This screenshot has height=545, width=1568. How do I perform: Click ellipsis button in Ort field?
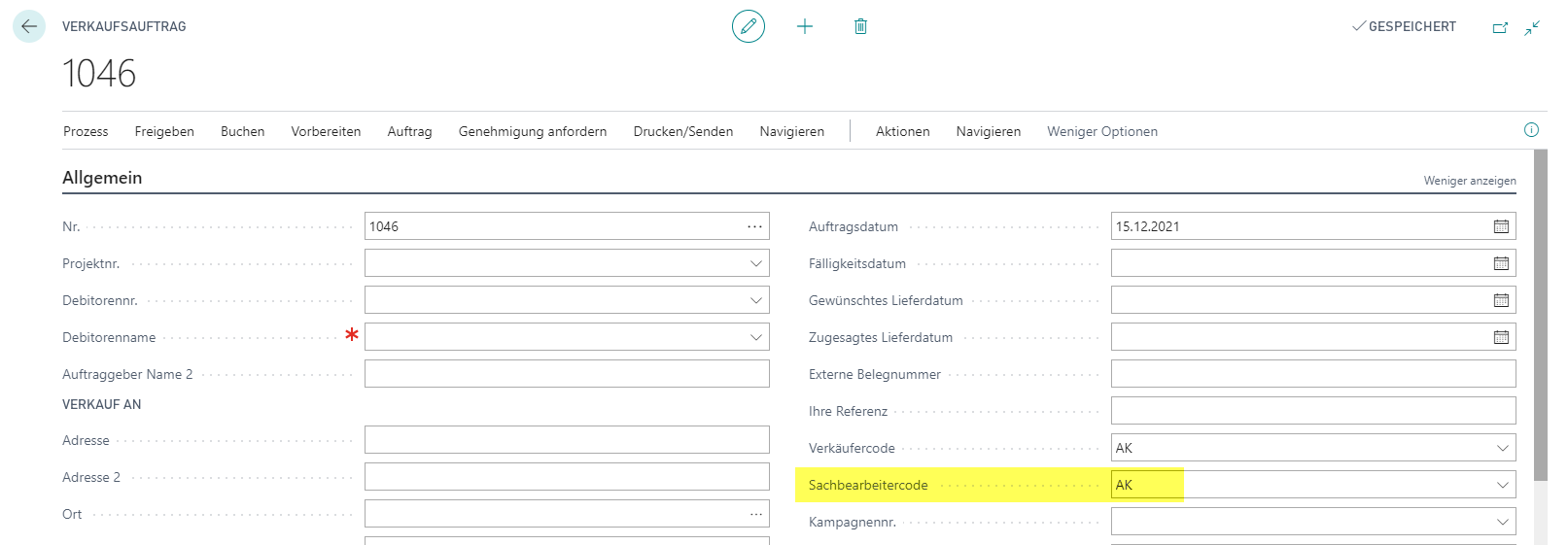[x=755, y=514]
